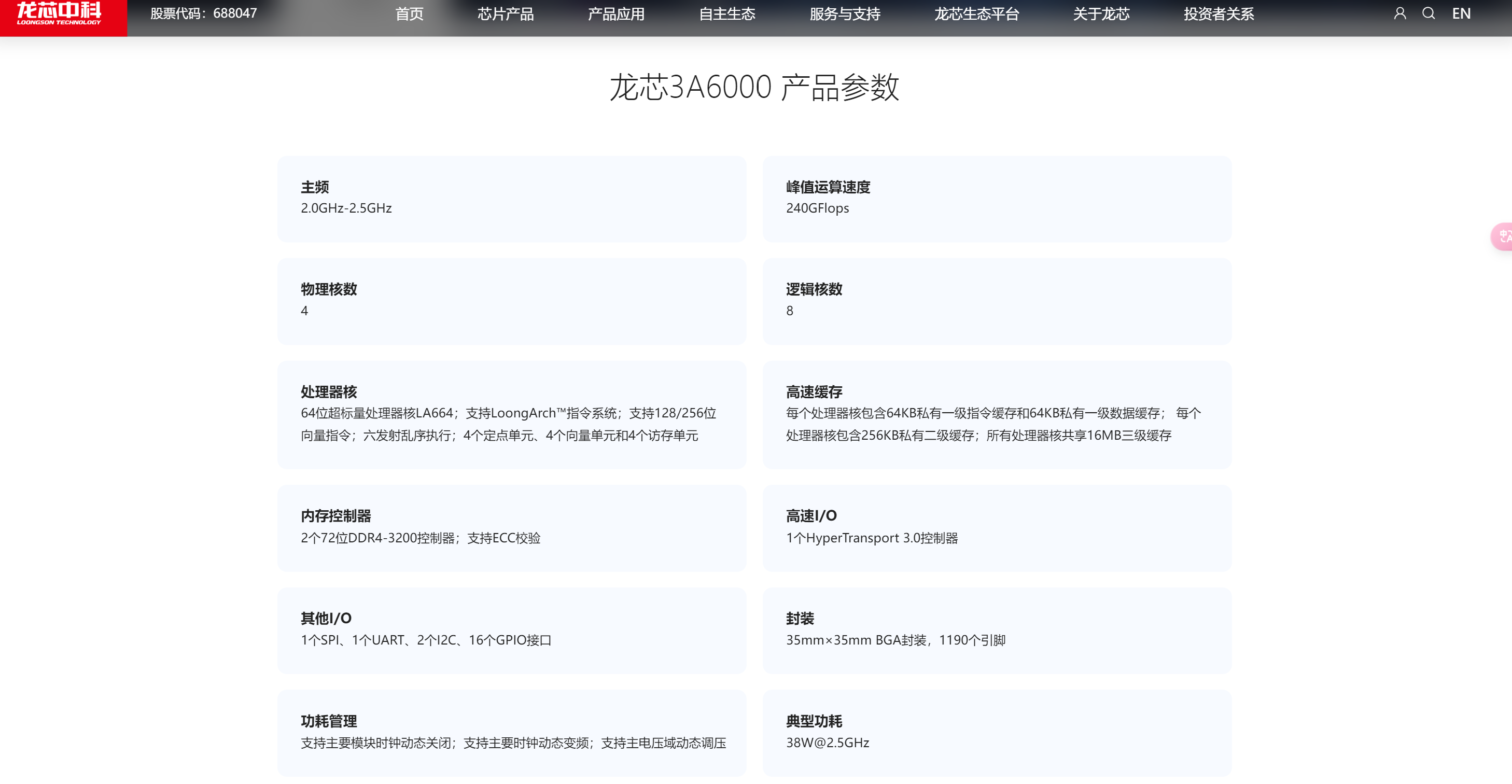Screen dimensions: 1512x784
Task: Open 龙芯生态平台 menu
Action: pos(977,14)
